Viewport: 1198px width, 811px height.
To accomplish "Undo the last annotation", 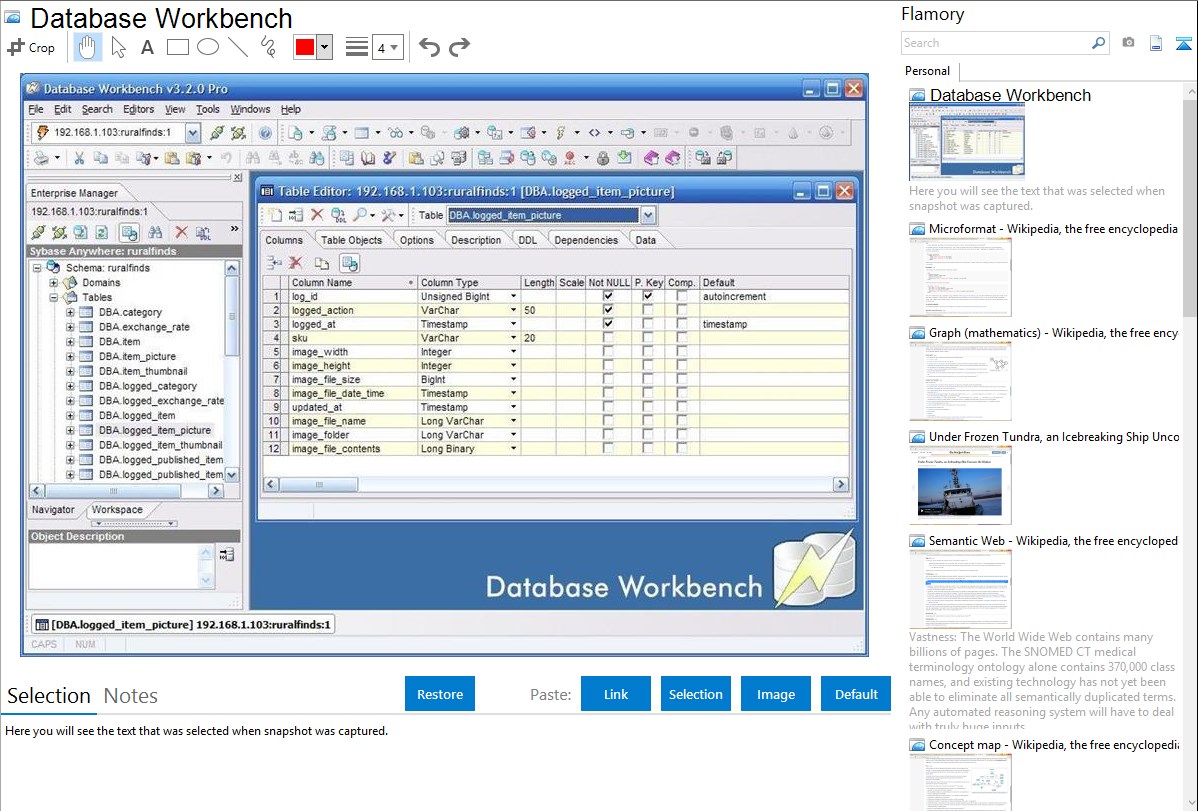I will click(x=429, y=47).
